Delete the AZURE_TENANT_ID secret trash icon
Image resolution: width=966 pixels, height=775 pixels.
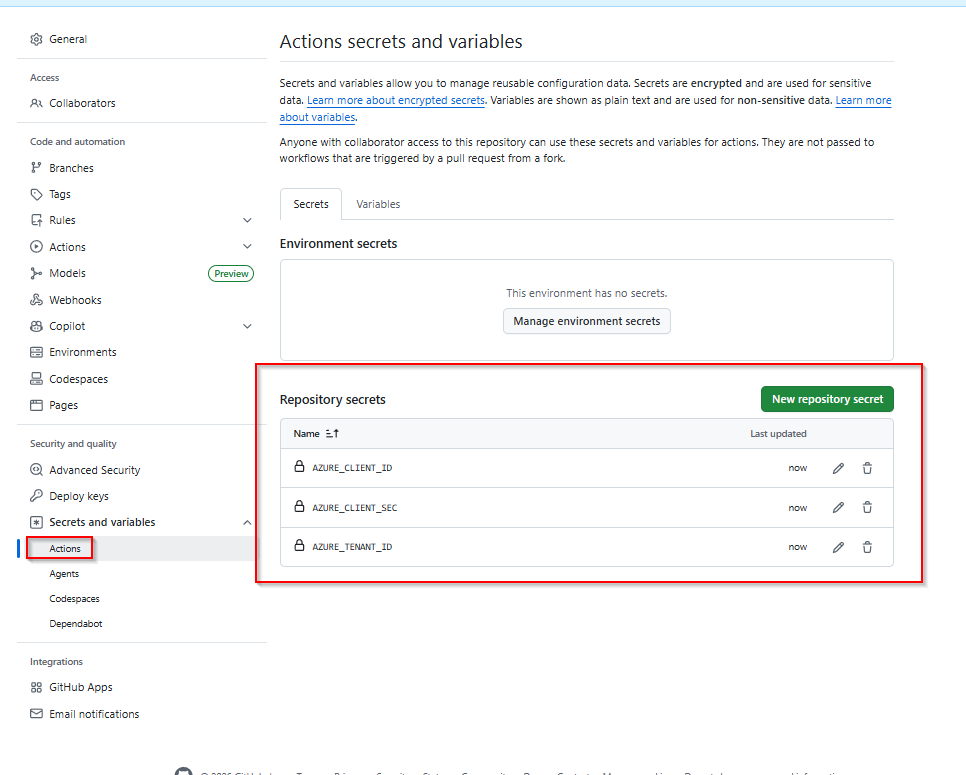867,547
